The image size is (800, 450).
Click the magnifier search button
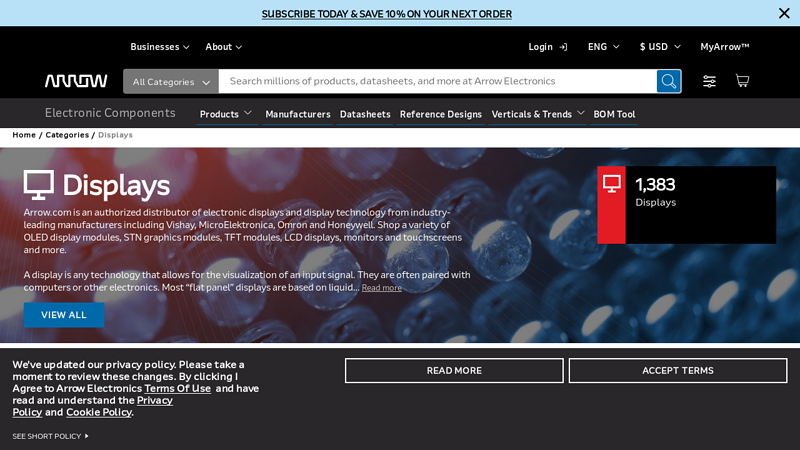point(668,81)
